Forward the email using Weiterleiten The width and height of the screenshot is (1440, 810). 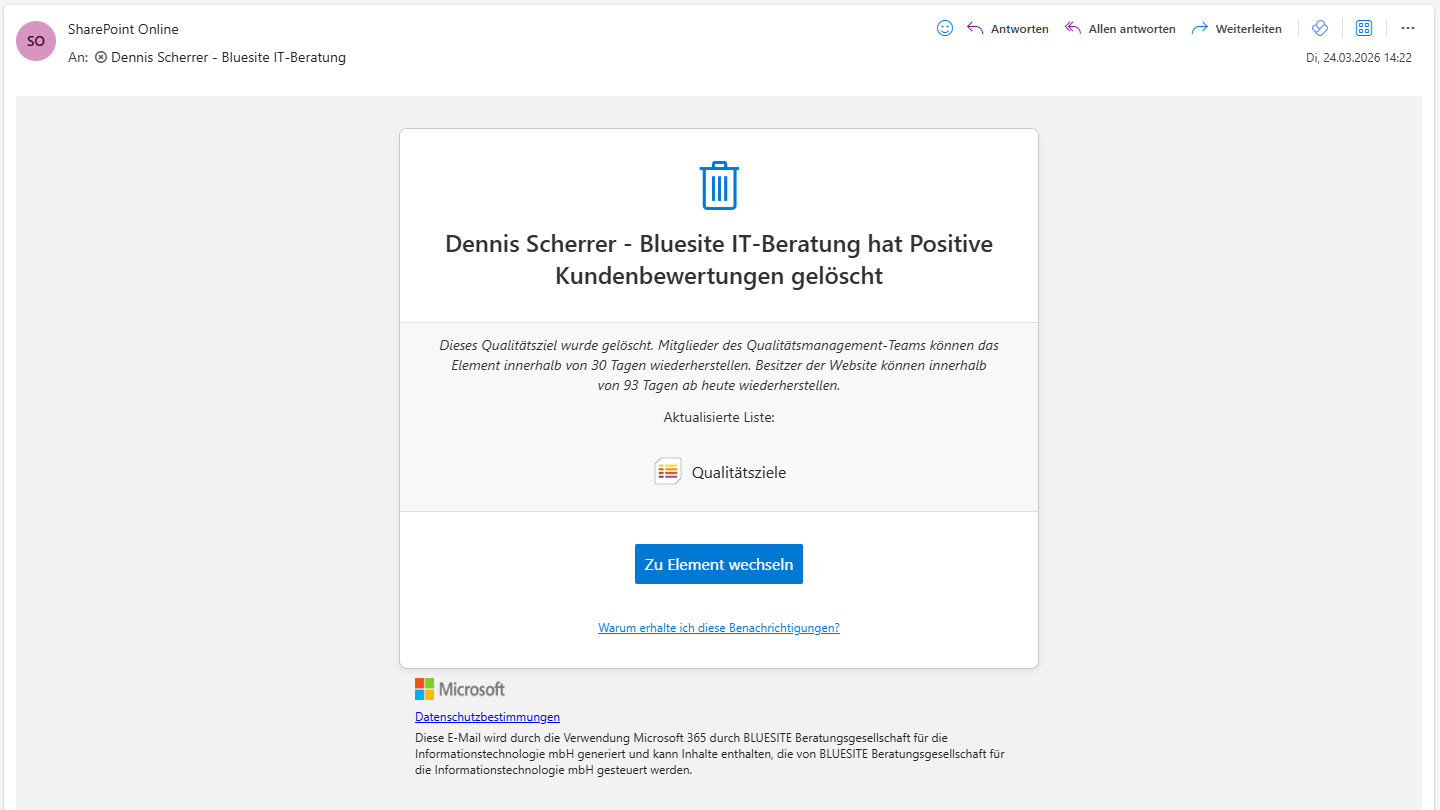[x=1237, y=29]
